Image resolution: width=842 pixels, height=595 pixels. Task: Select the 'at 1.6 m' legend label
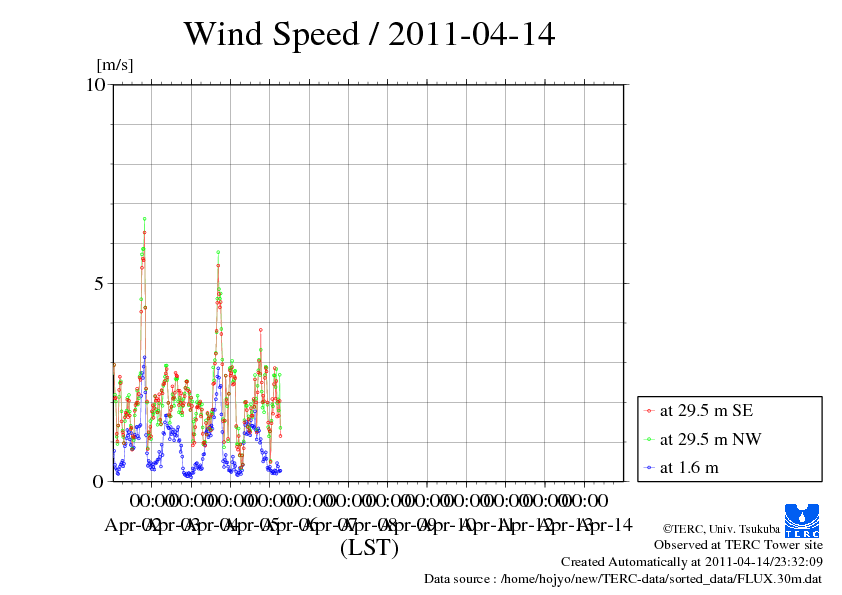pyautogui.click(x=689, y=467)
